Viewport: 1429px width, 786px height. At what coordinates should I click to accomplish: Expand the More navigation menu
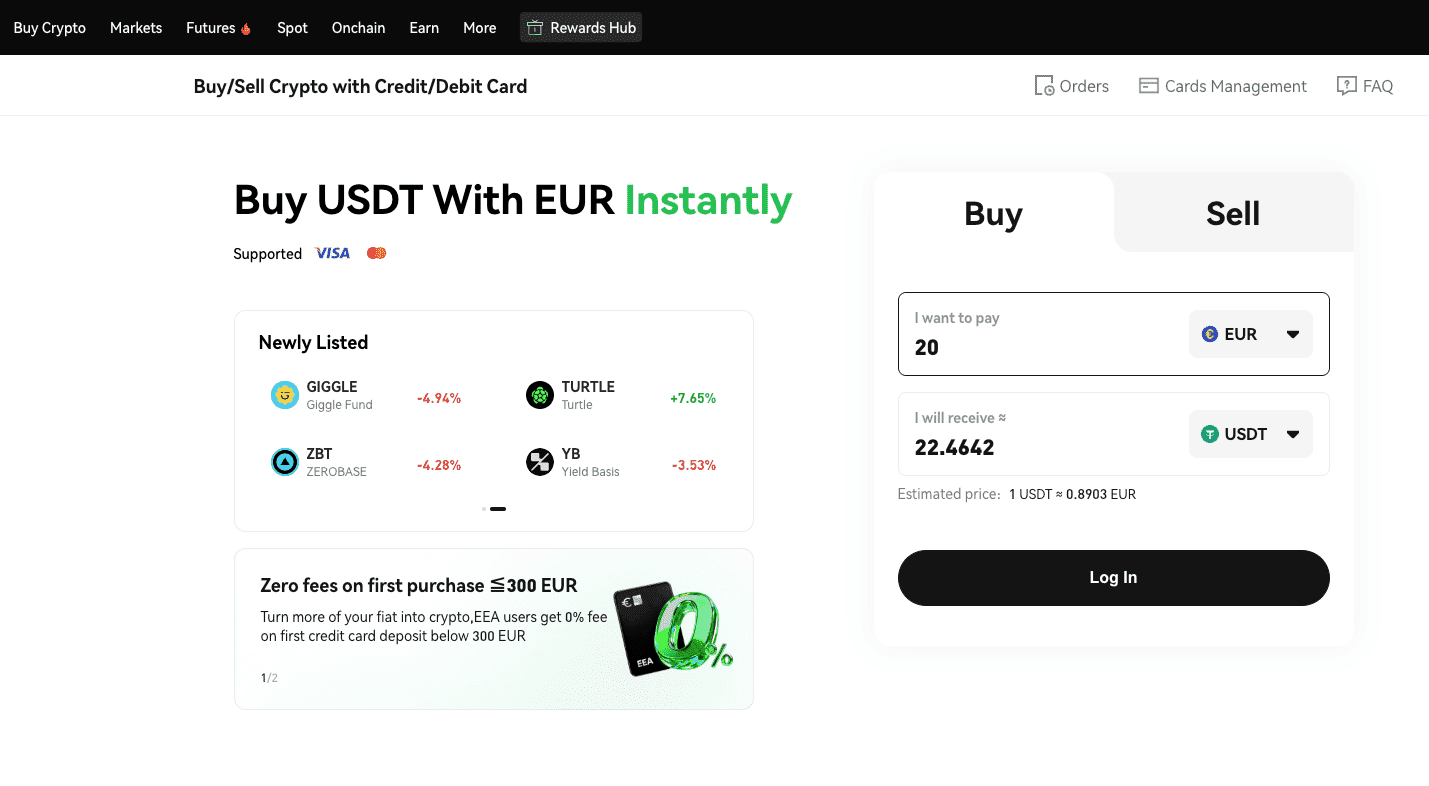(479, 27)
